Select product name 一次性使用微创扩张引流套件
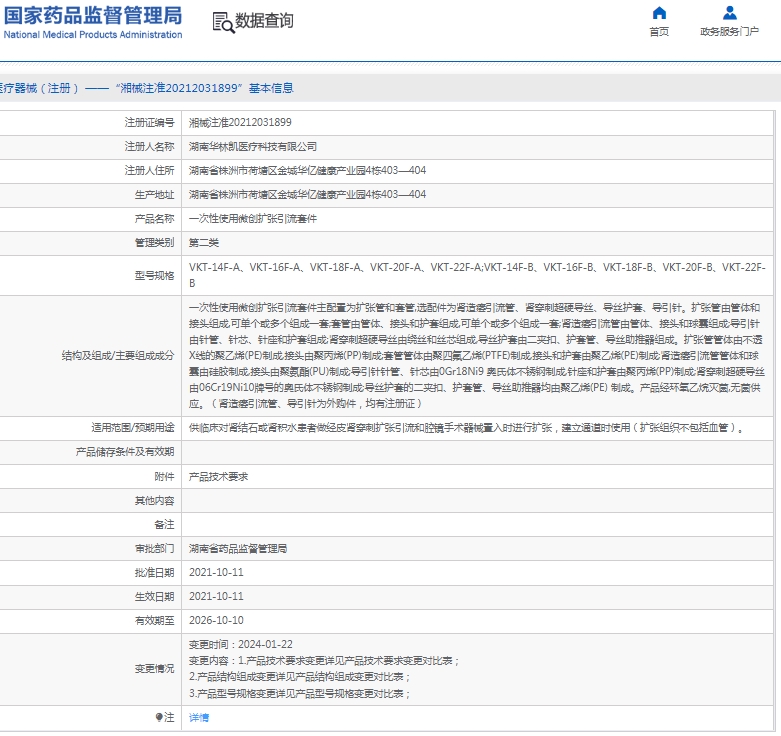 253,219
